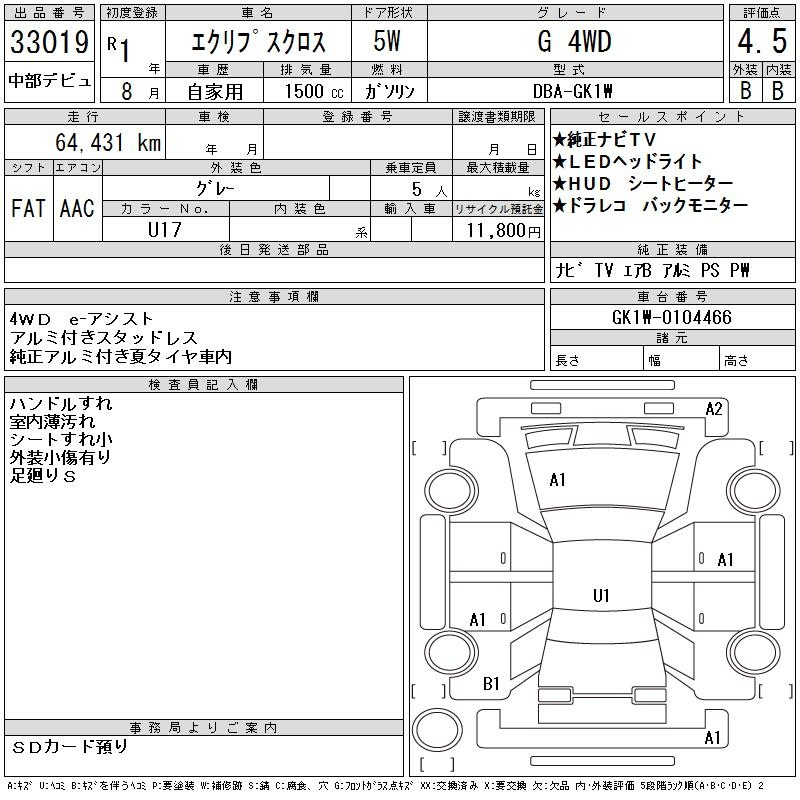The height and width of the screenshot is (800, 800).
Task: Click the exterior grade B under 外装
Action: (743, 89)
